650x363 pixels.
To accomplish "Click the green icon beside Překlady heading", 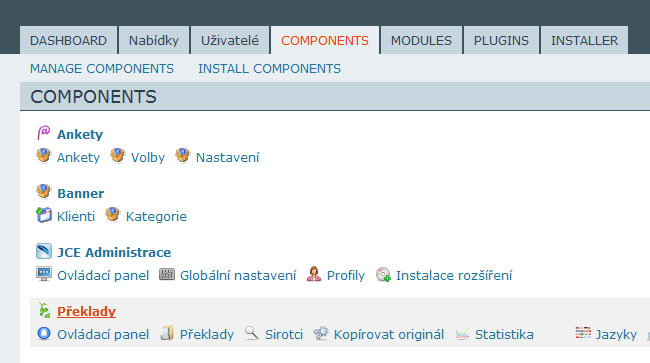I will pyautogui.click(x=44, y=310).
